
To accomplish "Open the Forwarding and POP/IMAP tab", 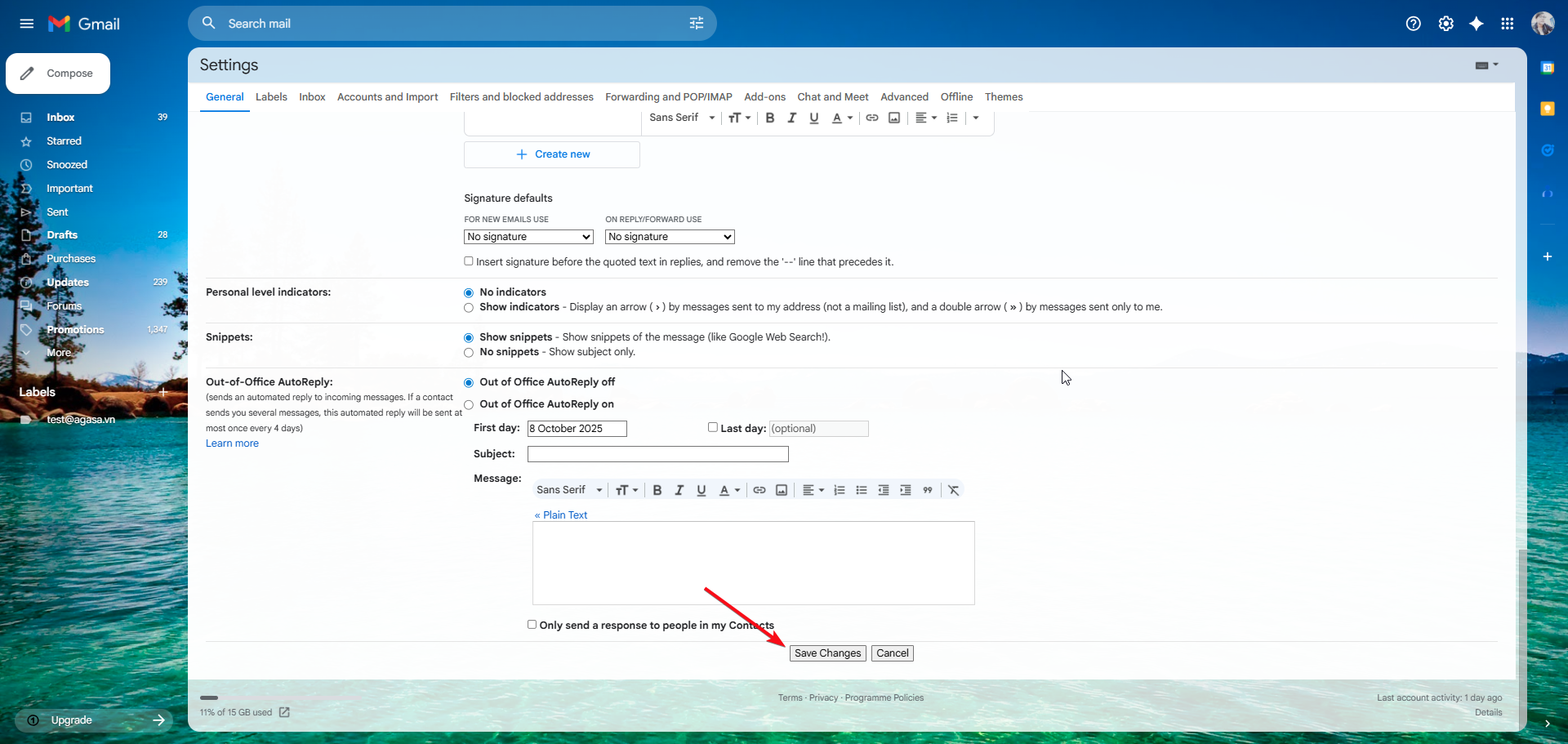I will point(668,97).
